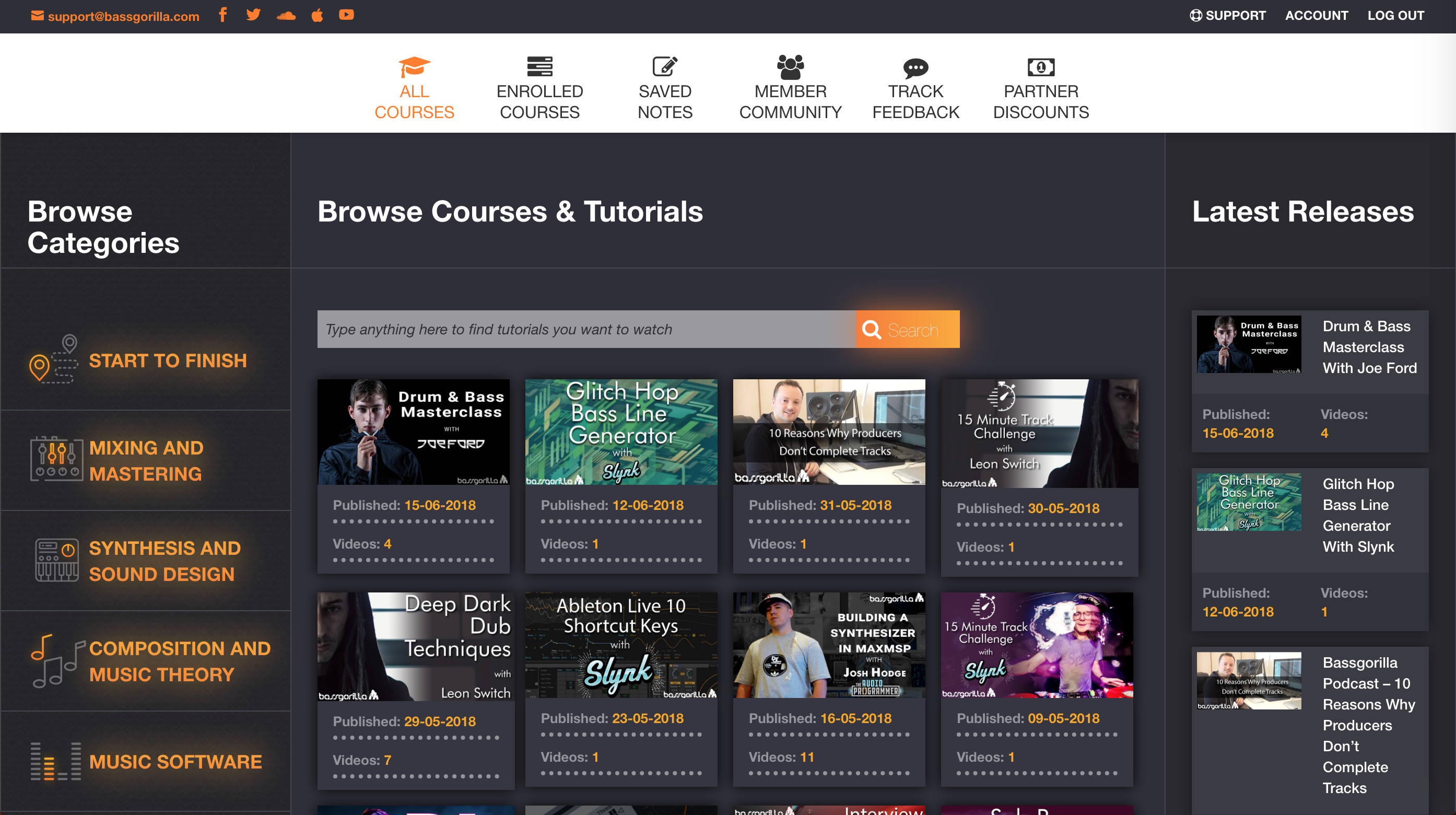Open Partner Discounts tab
Image resolution: width=1456 pixels, height=815 pixels.
pos(1041,88)
